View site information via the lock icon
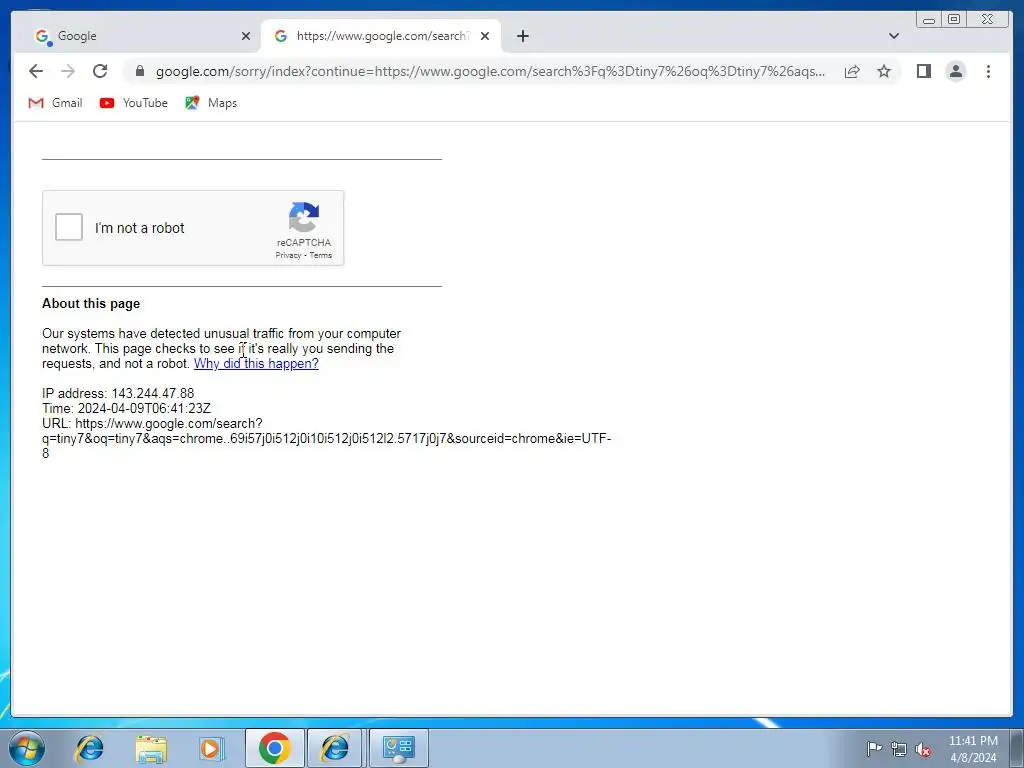Viewport: 1024px width, 768px height. click(x=140, y=71)
